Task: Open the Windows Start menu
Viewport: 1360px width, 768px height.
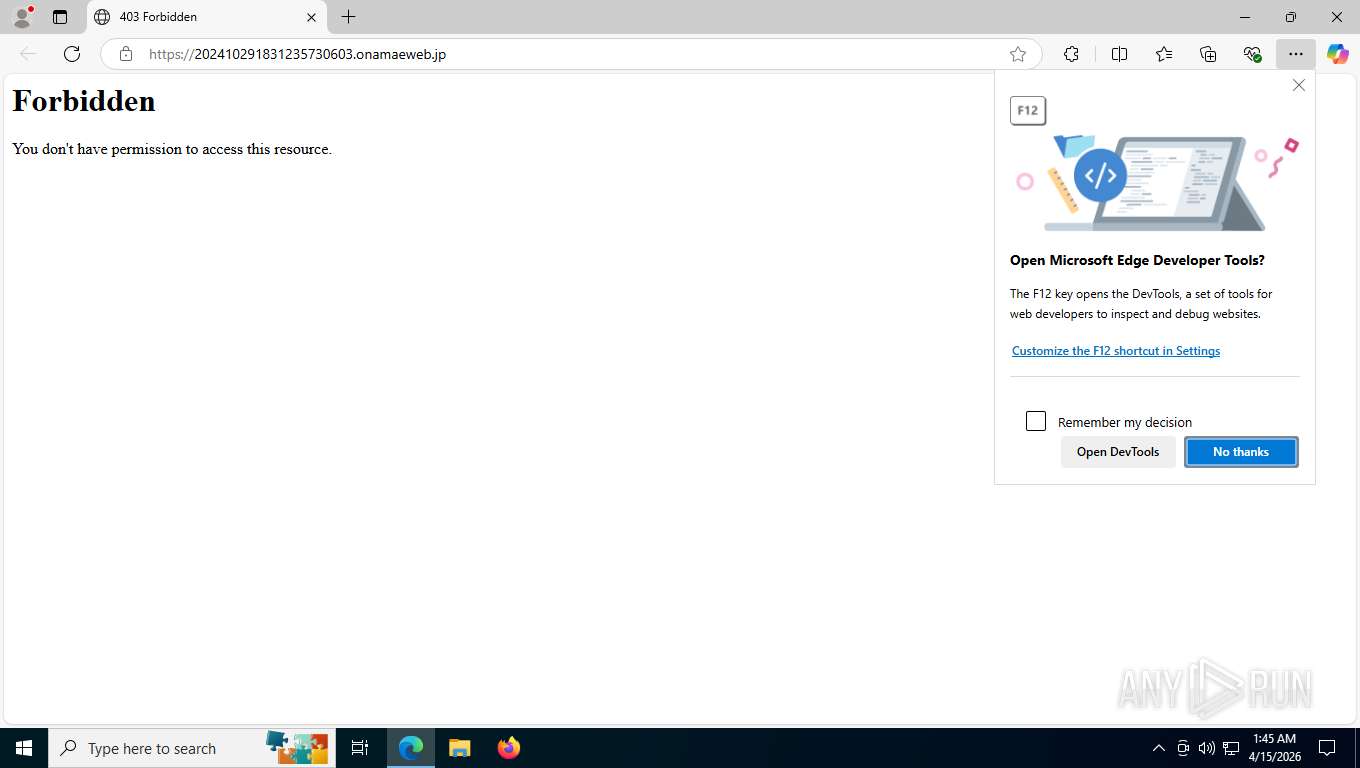Action: click(x=24, y=748)
